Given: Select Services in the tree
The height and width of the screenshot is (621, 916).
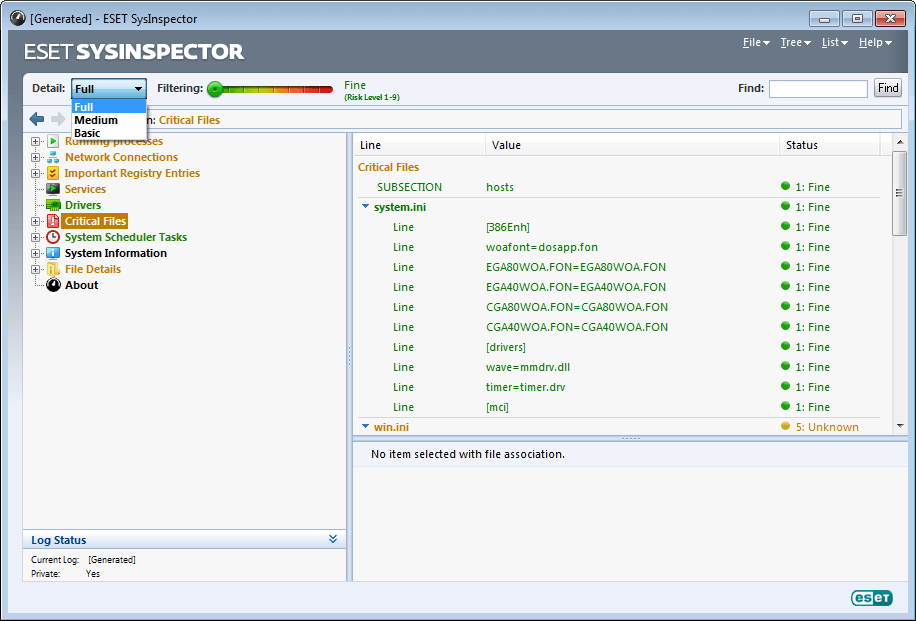Looking at the screenshot, I should [85, 189].
